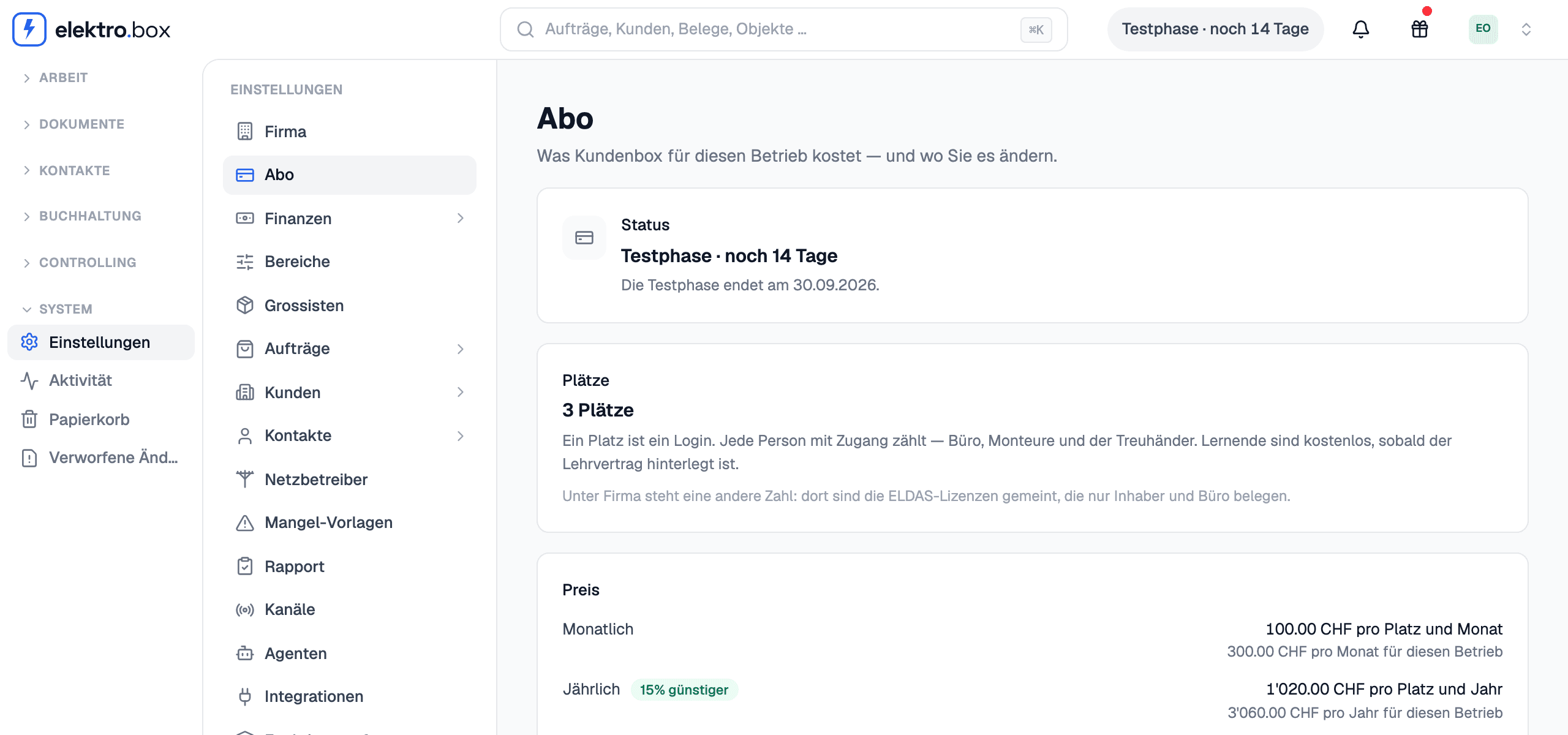Screen dimensions: 1568x735
Task: Click the elektro.box lightning logo
Action: [29, 29]
